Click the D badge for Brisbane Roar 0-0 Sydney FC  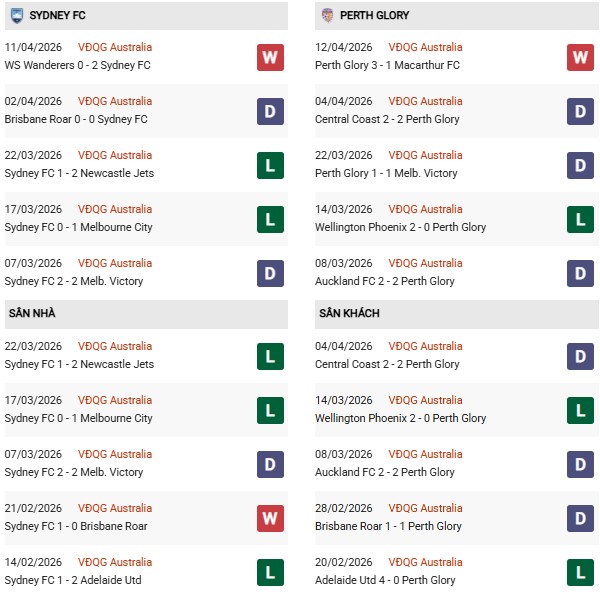270,111
